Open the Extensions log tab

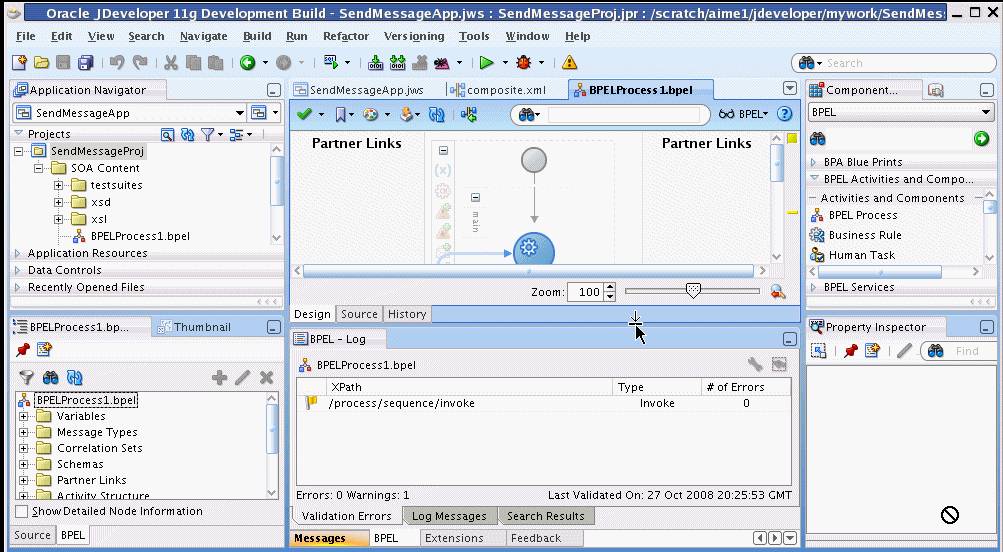[x=454, y=539]
